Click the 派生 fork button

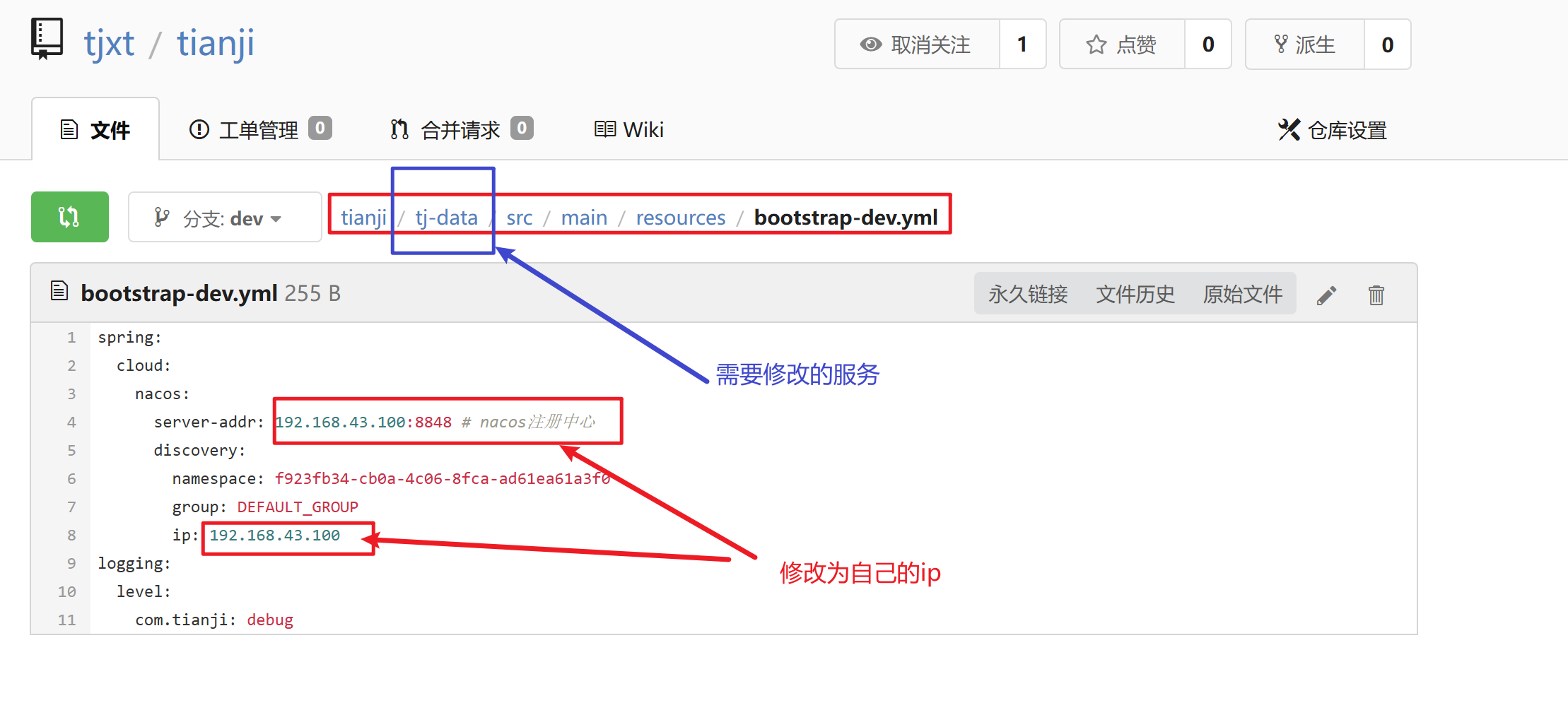click(x=1304, y=45)
